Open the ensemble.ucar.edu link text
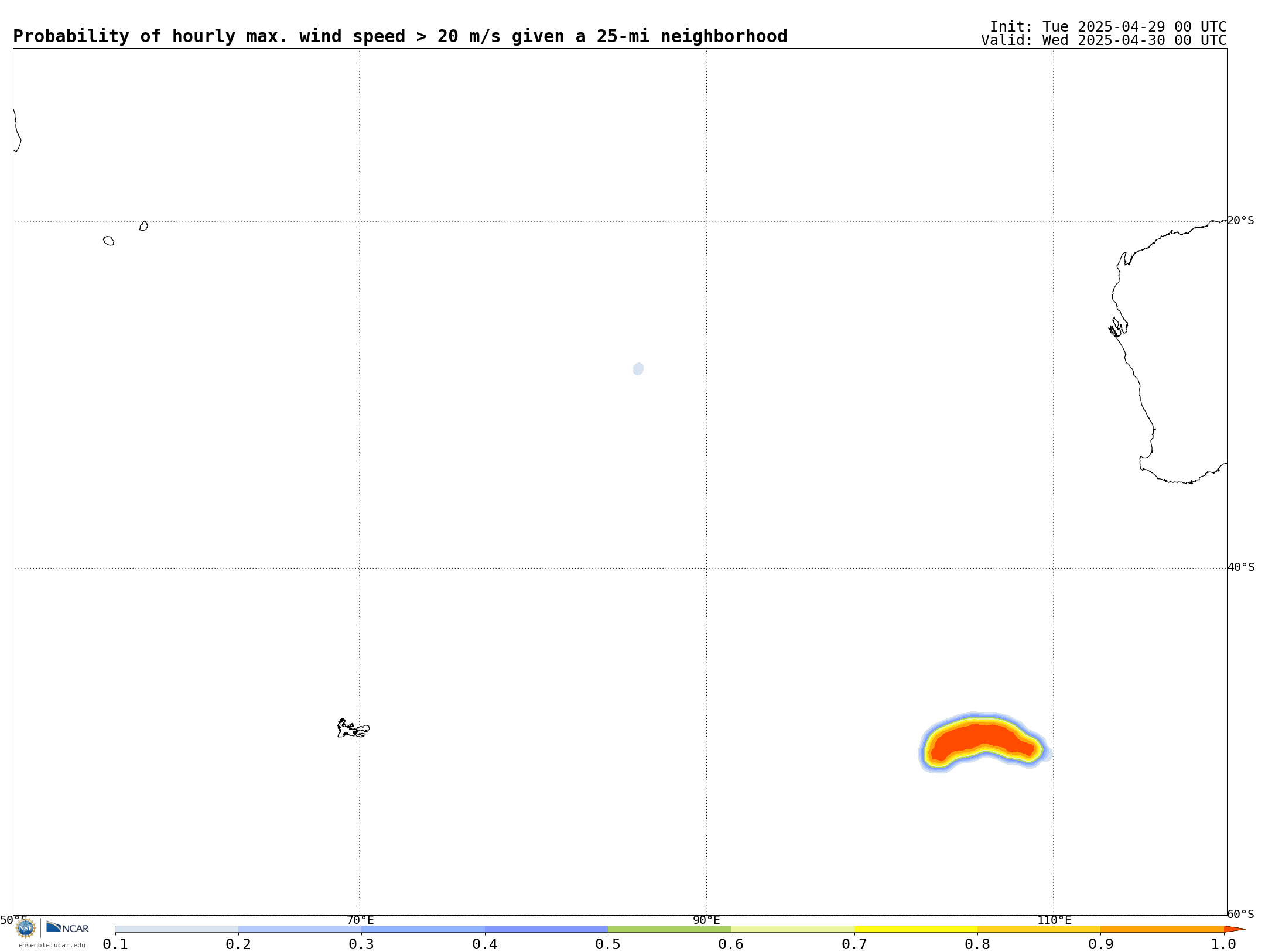 click(x=52, y=945)
